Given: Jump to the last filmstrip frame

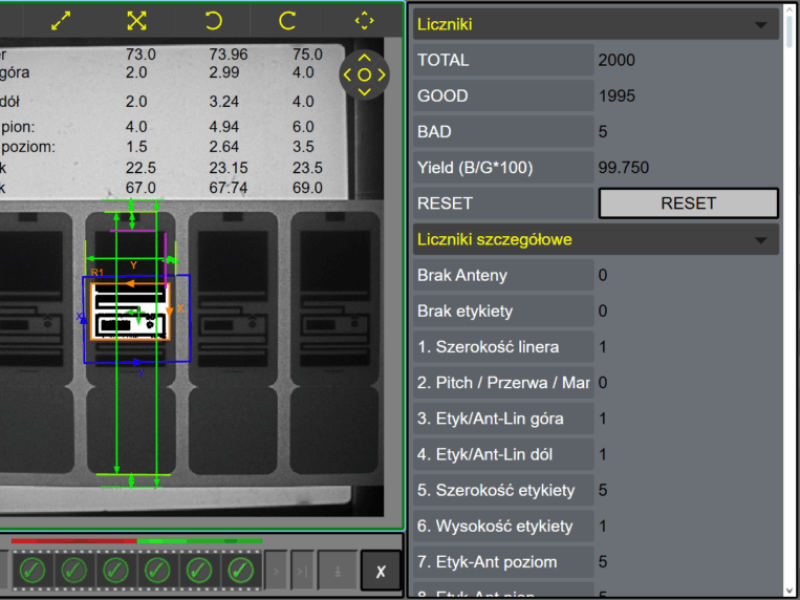Looking at the screenshot, I should click(x=303, y=571).
